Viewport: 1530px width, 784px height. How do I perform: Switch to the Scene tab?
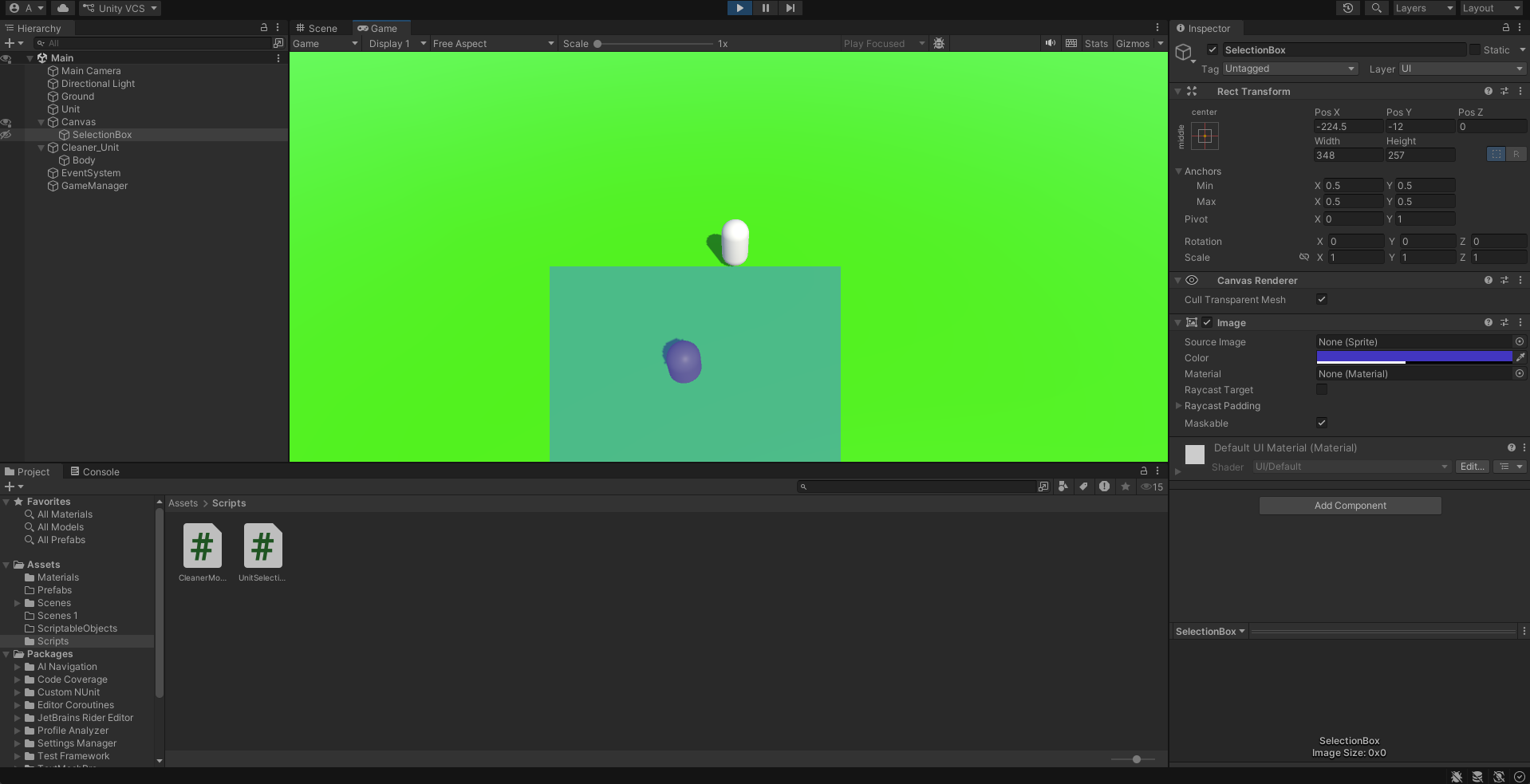[317, 29]
